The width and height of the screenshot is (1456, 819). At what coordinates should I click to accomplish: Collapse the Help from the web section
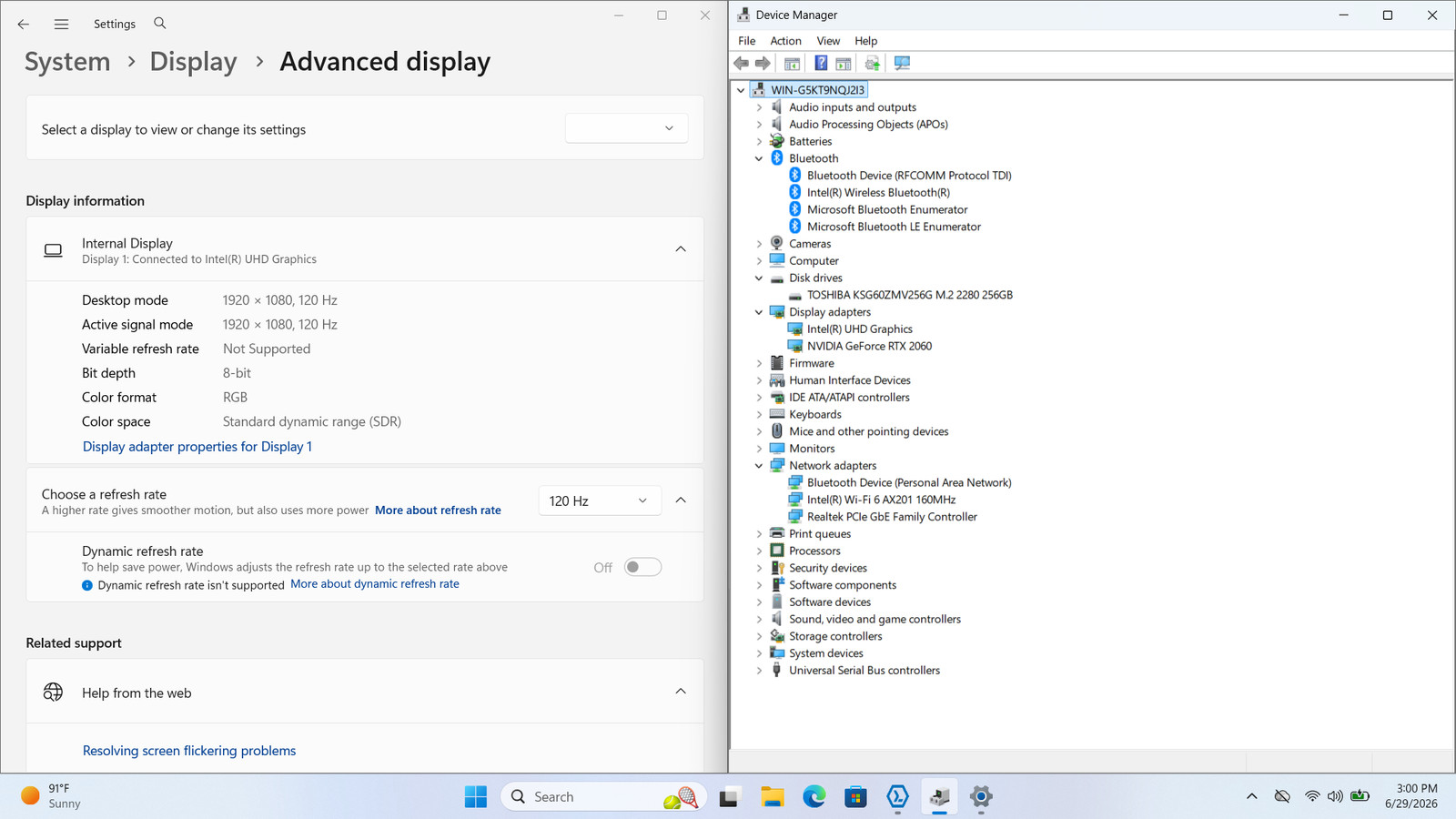681,692
